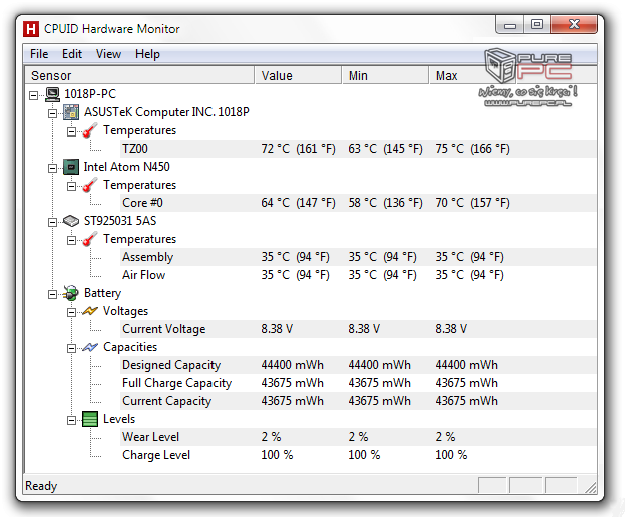
Task: Collapse the Levels node
Action: click(x=71, y=420)
